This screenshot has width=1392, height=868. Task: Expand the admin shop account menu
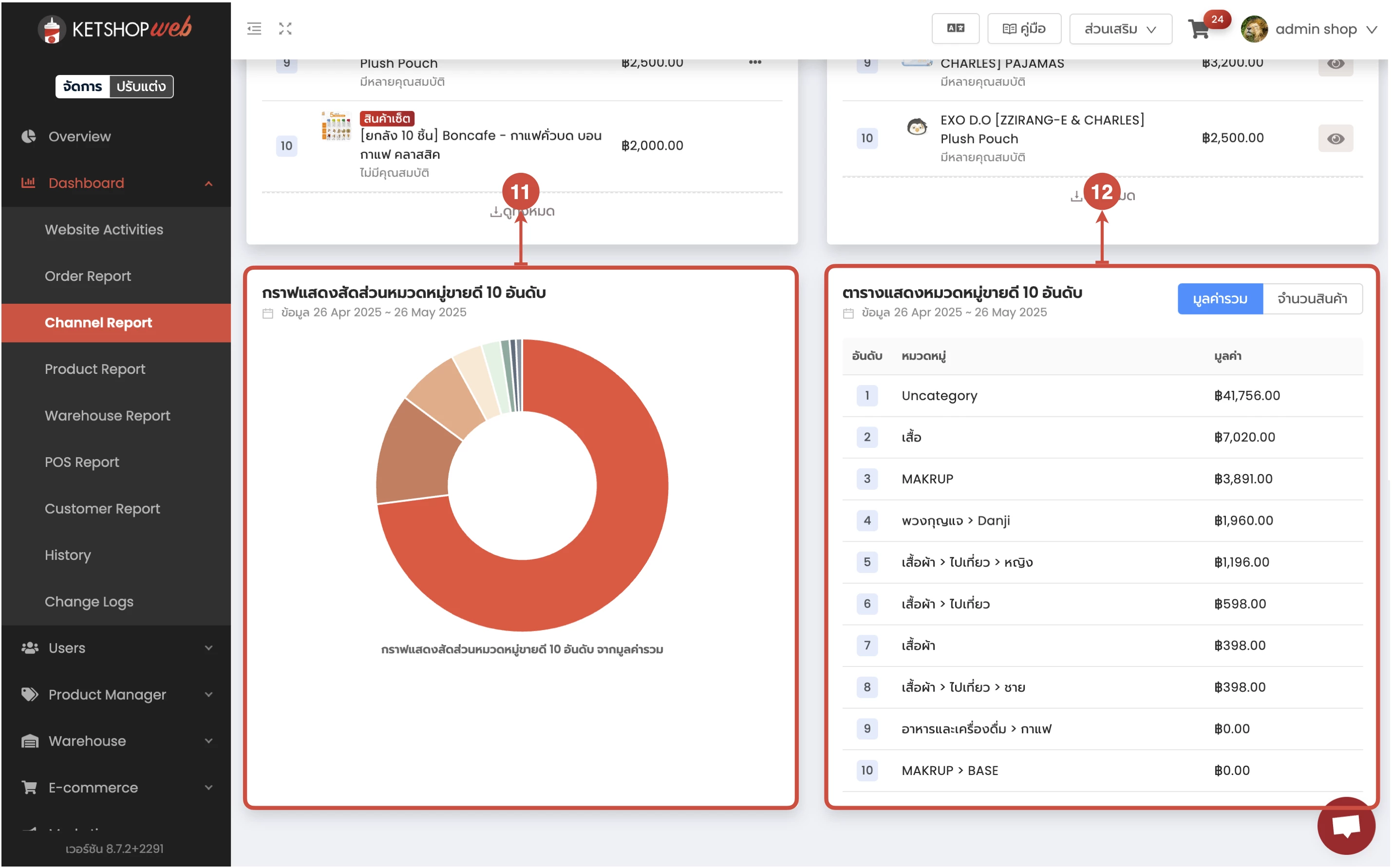[1372, 29]
